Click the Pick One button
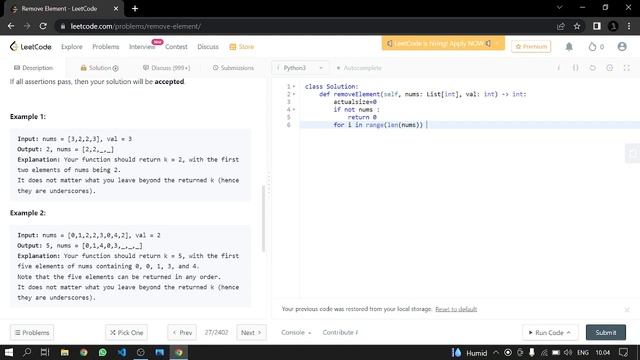This screenshot has height=360, width=640. coord(127,333)
